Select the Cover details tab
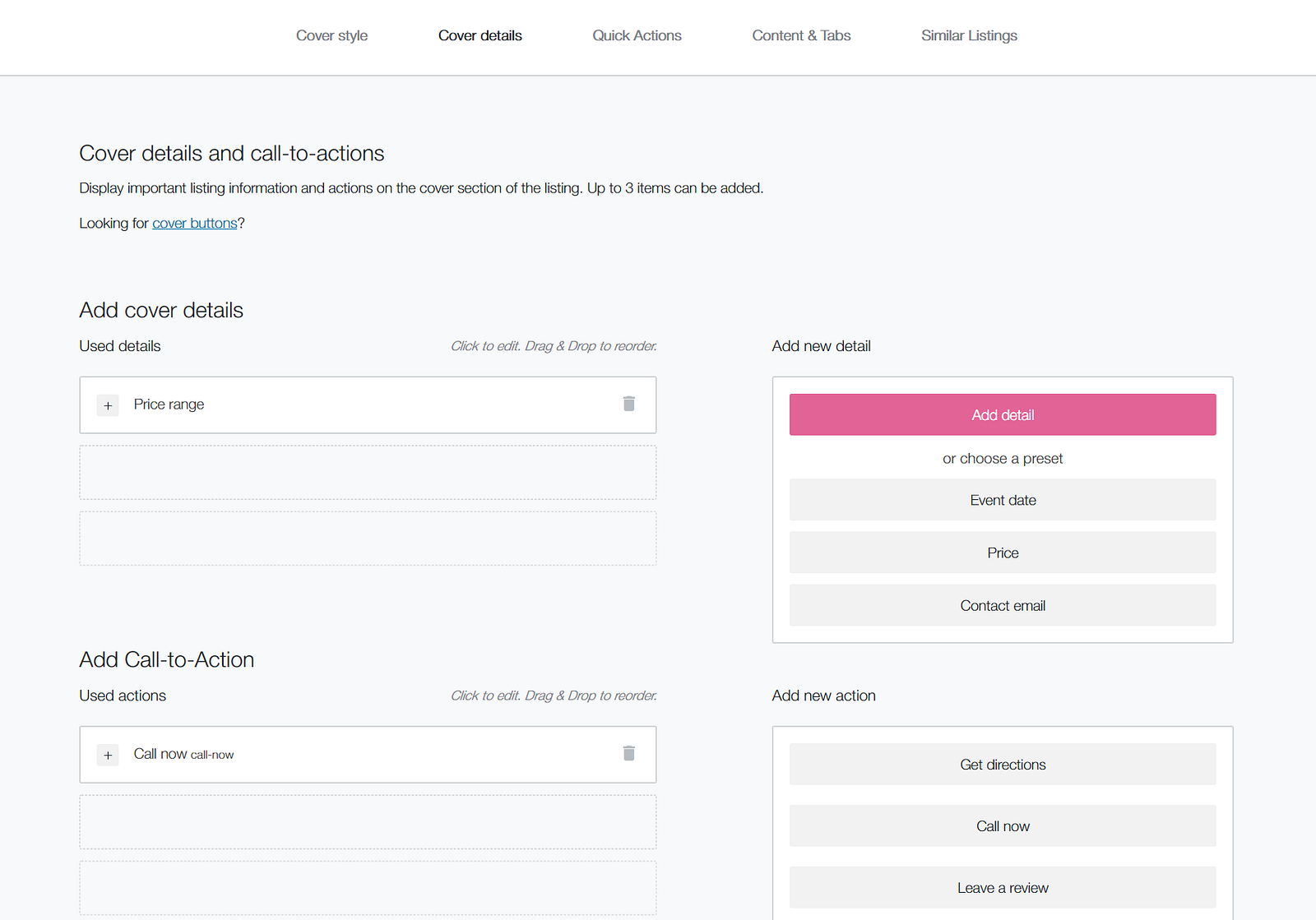 tap(480, 35)
